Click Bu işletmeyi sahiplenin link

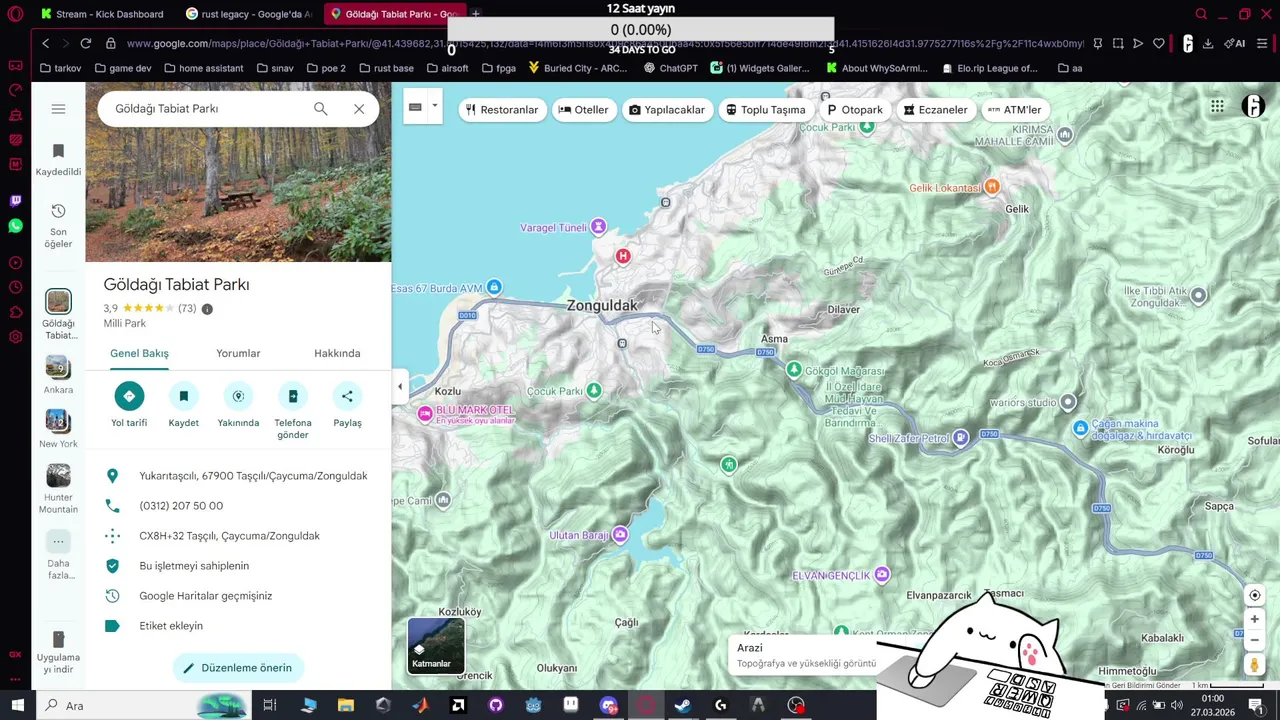194,566
